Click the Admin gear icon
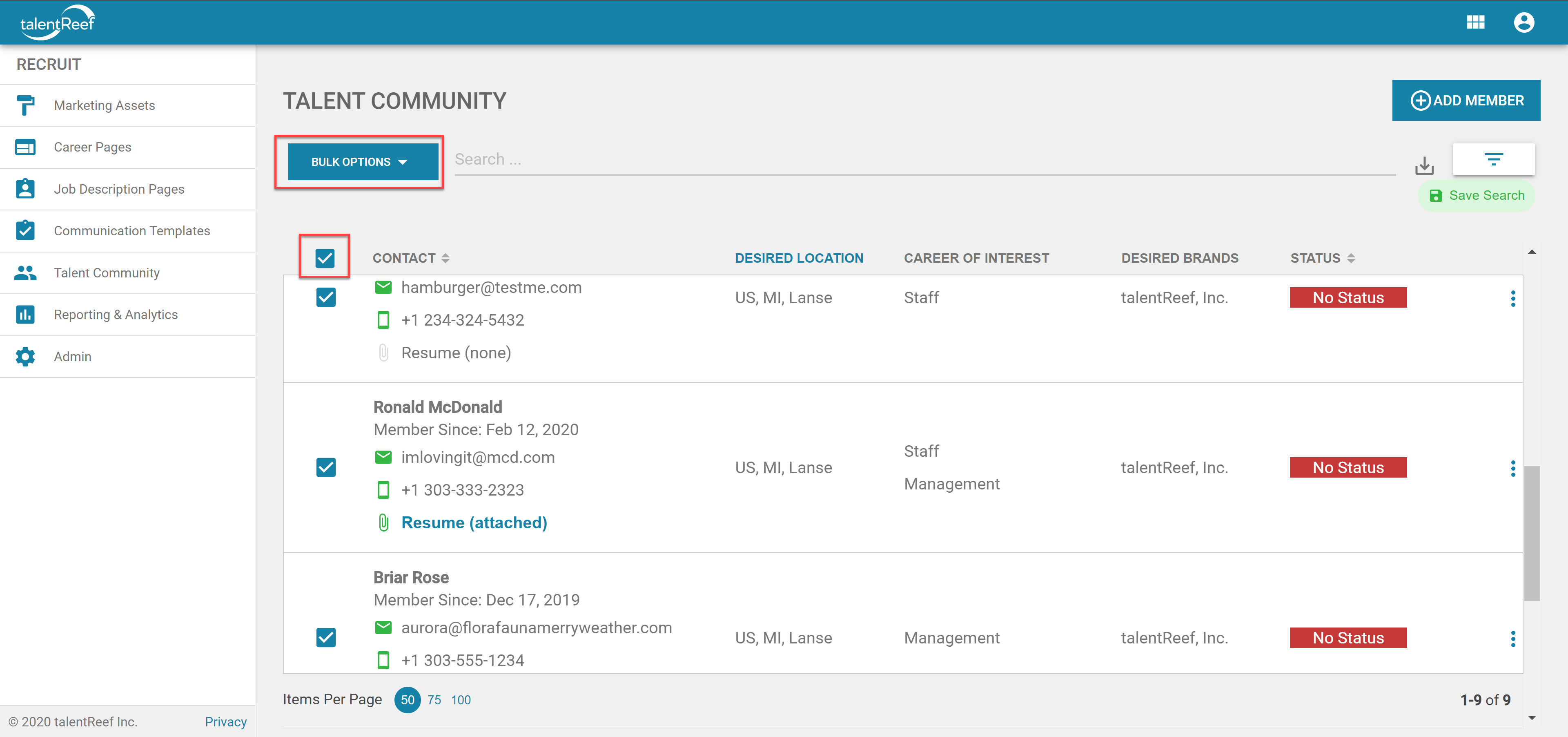Screen dimensions: 1568x737 [x=25, y=356]
